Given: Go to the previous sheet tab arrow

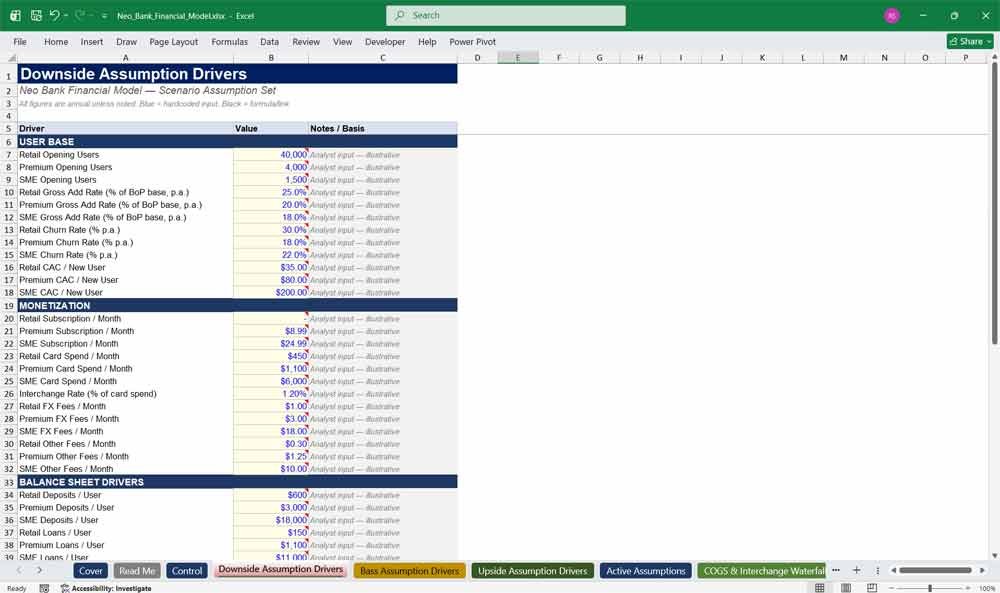Looking at the screenshot, I should [20, 571].
